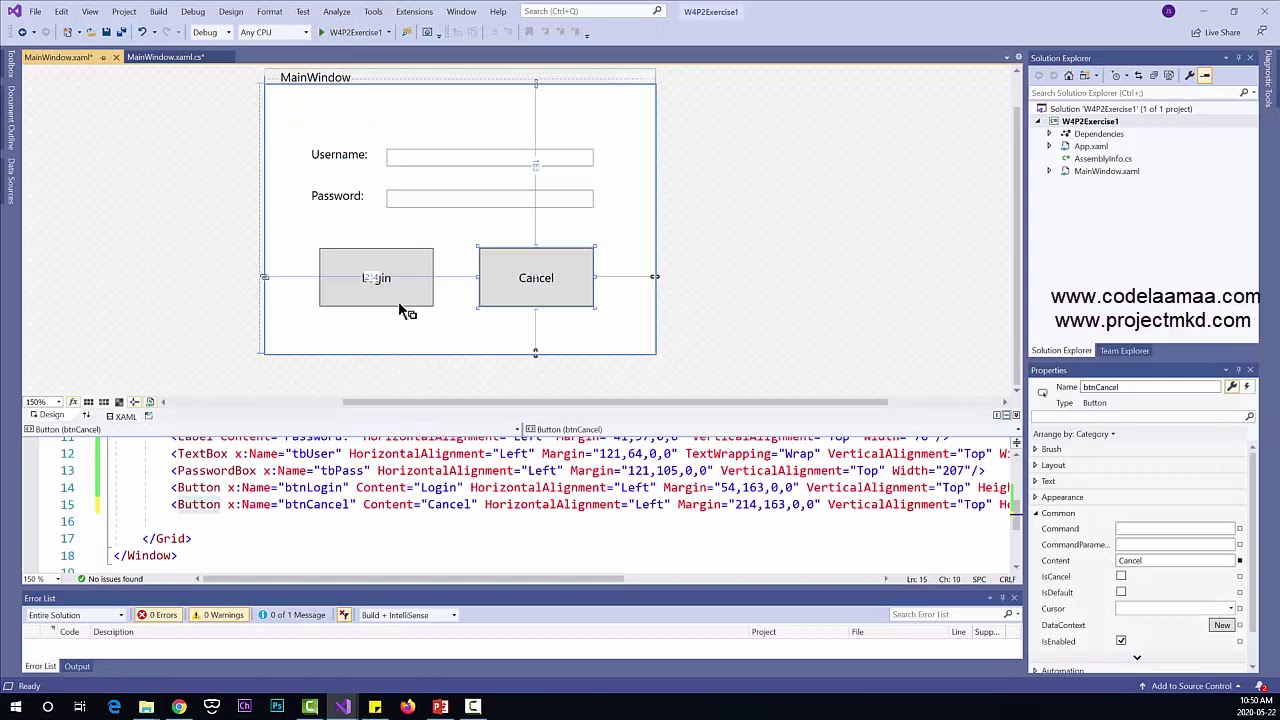Open the user account avatar icon
The width and height of the screenshot is (1280, 720).
[1168, 11]
